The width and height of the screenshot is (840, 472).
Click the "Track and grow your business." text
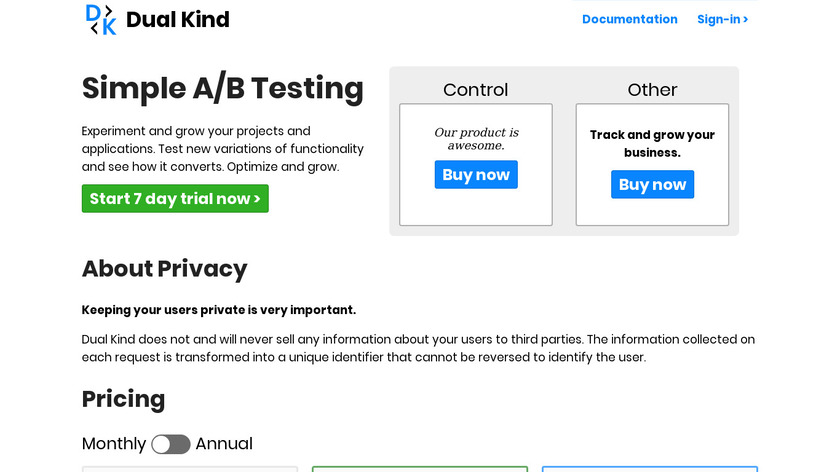pyautogui.click(x=652, y=144)
